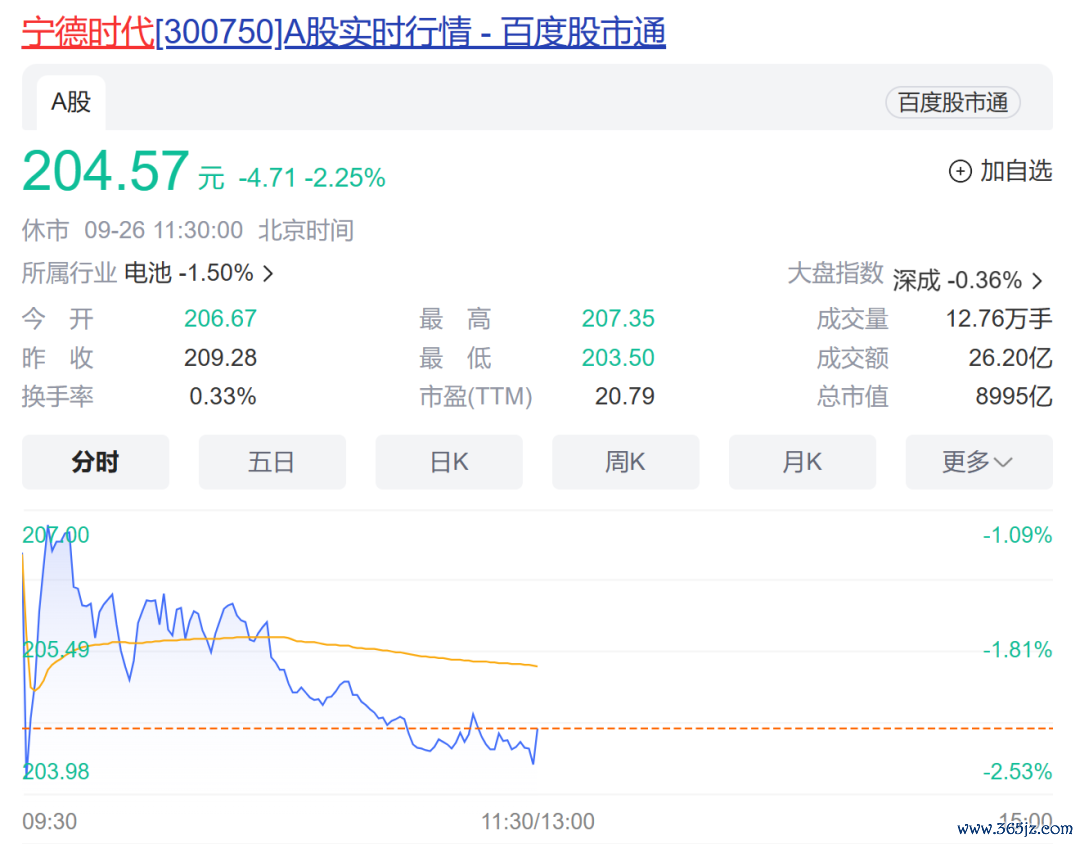The image size is (1080, 844).
Task: Expand industry details with chevron after -1.50%
Action: [269, 274]
